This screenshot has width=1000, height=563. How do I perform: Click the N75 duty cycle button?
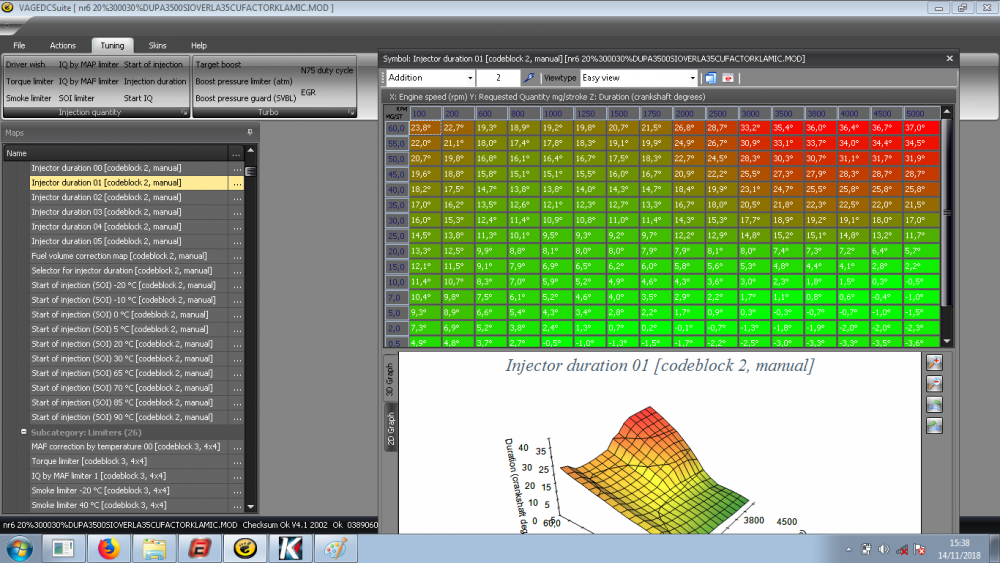[327, 70]
